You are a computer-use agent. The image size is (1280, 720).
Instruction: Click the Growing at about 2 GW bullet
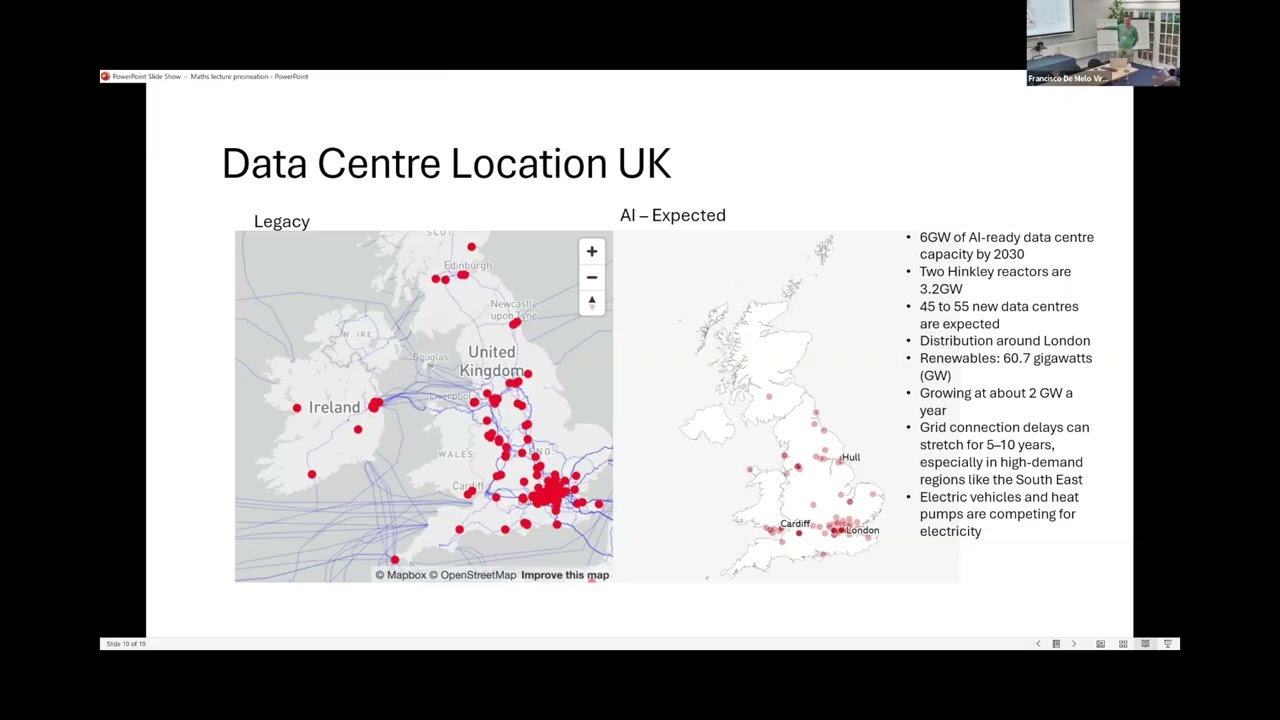click(x=996, y=401)
